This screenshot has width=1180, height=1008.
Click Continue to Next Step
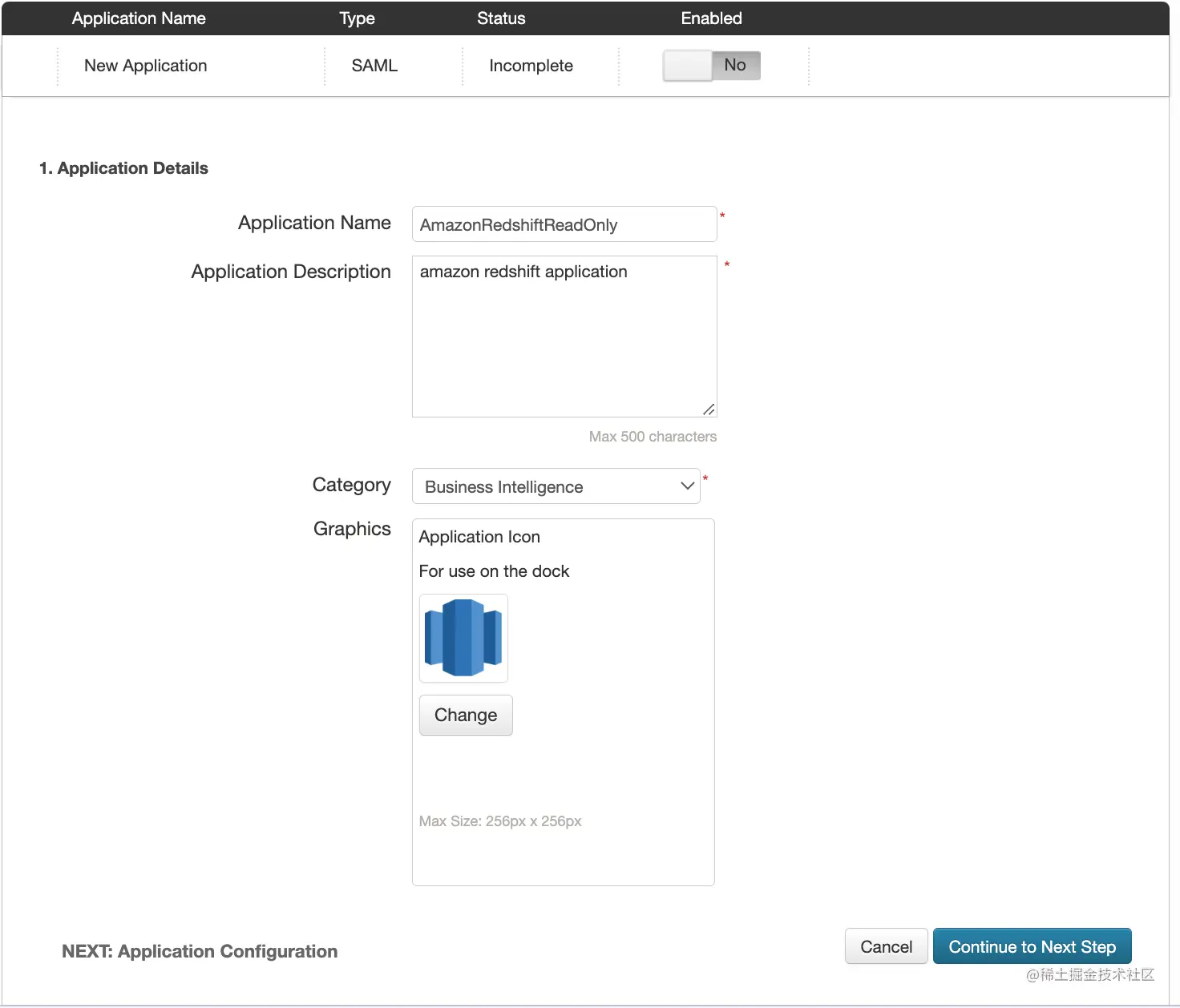tap(1032, 946)
